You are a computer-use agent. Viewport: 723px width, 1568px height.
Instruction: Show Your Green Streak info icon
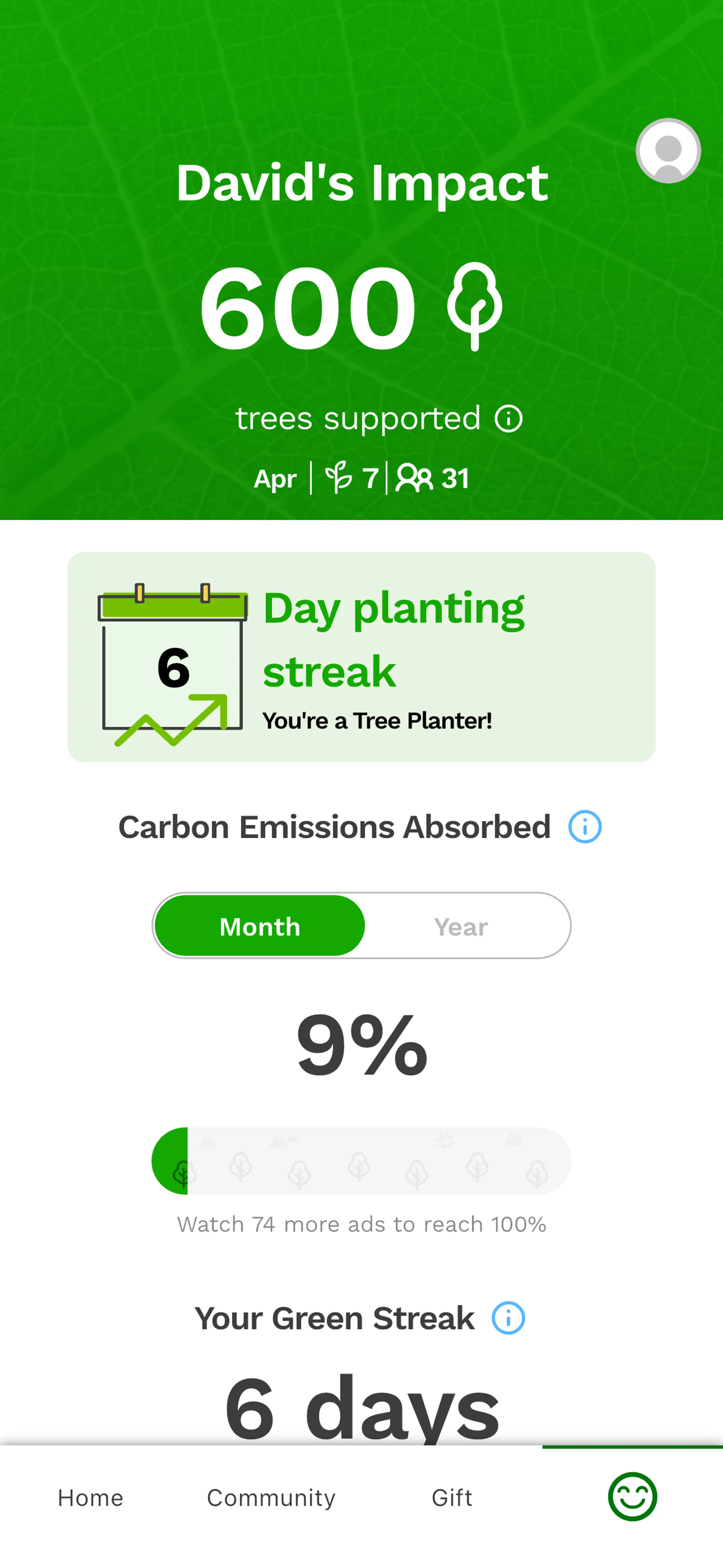[x=508, y=1318]
